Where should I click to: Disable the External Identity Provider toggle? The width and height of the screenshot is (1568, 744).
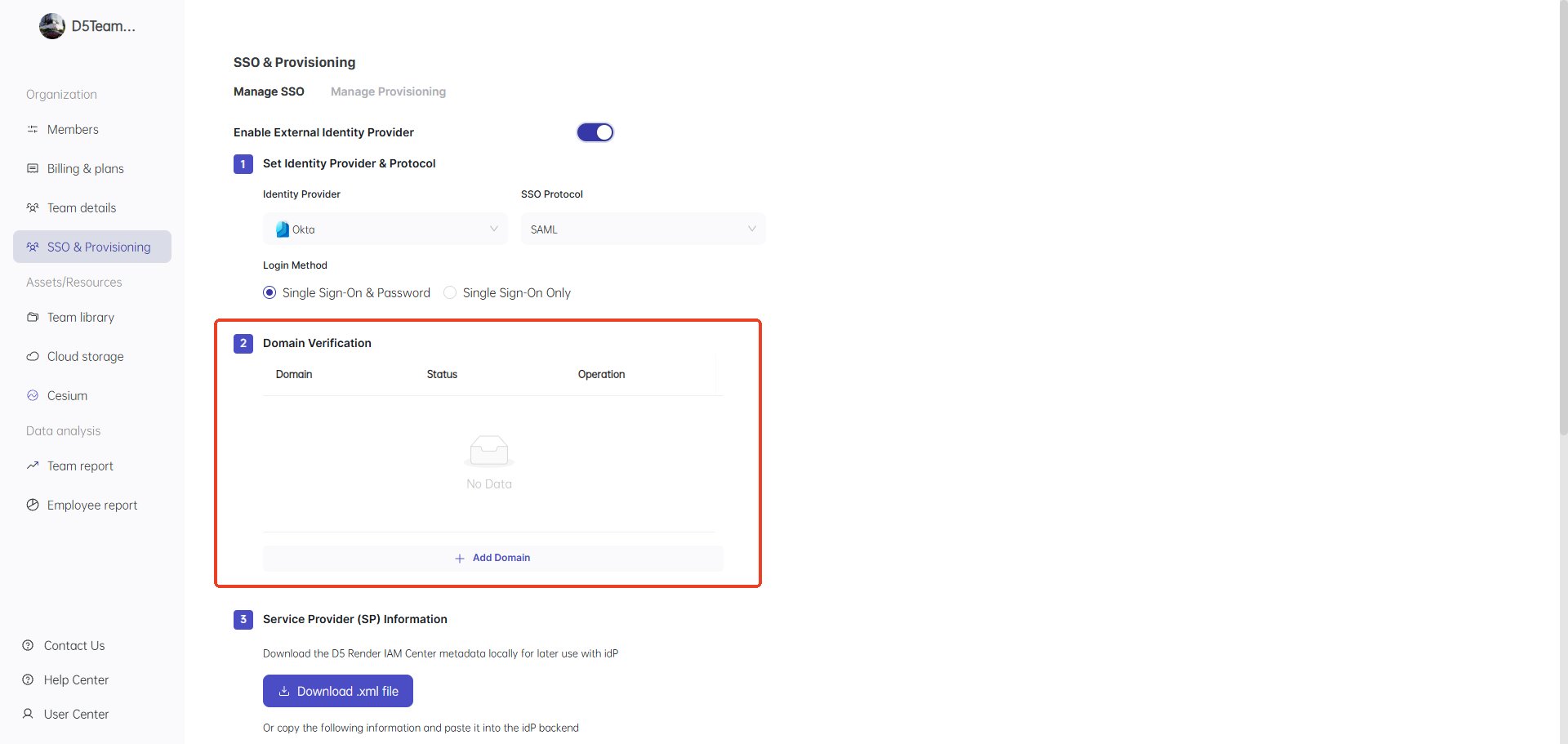coord(595,132)
